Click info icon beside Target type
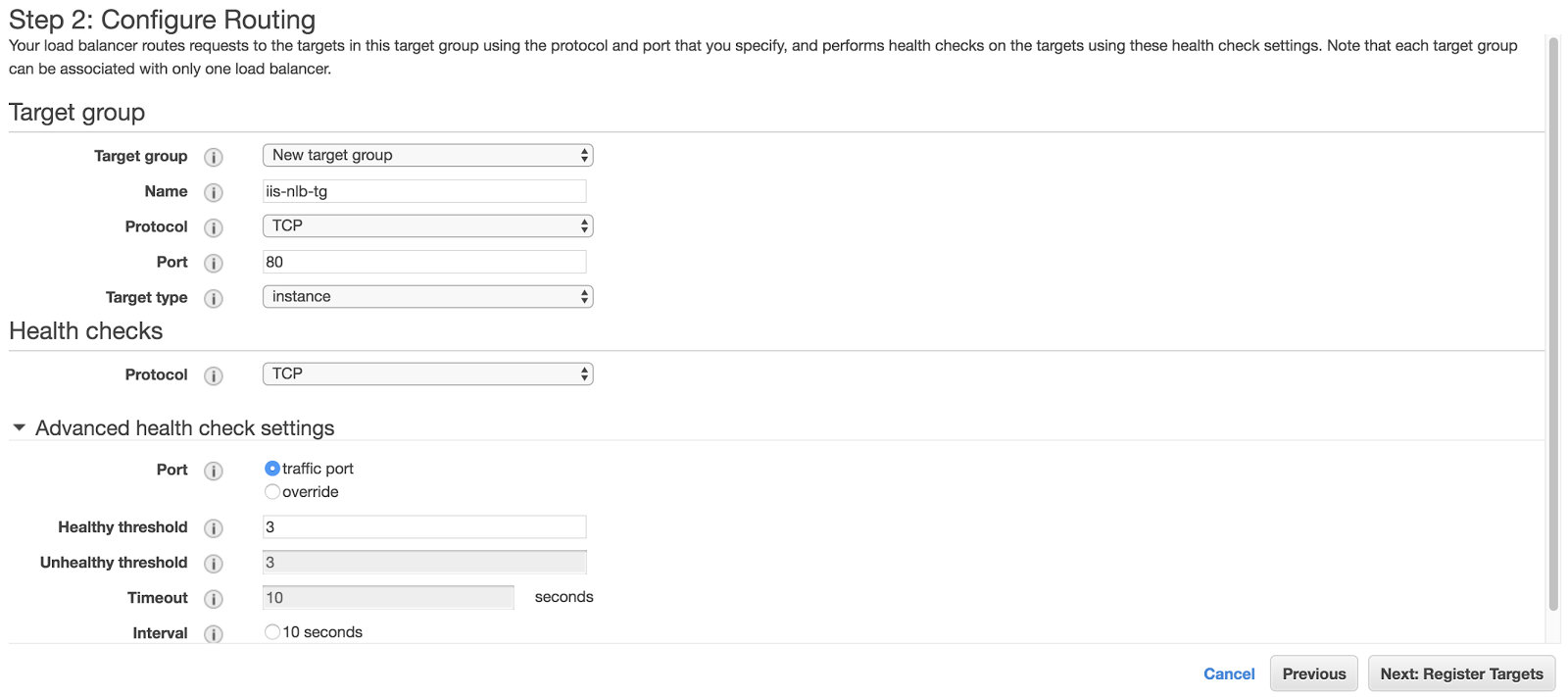The height and width of the screenshot is (697, 1568). (x=214, y=298)
